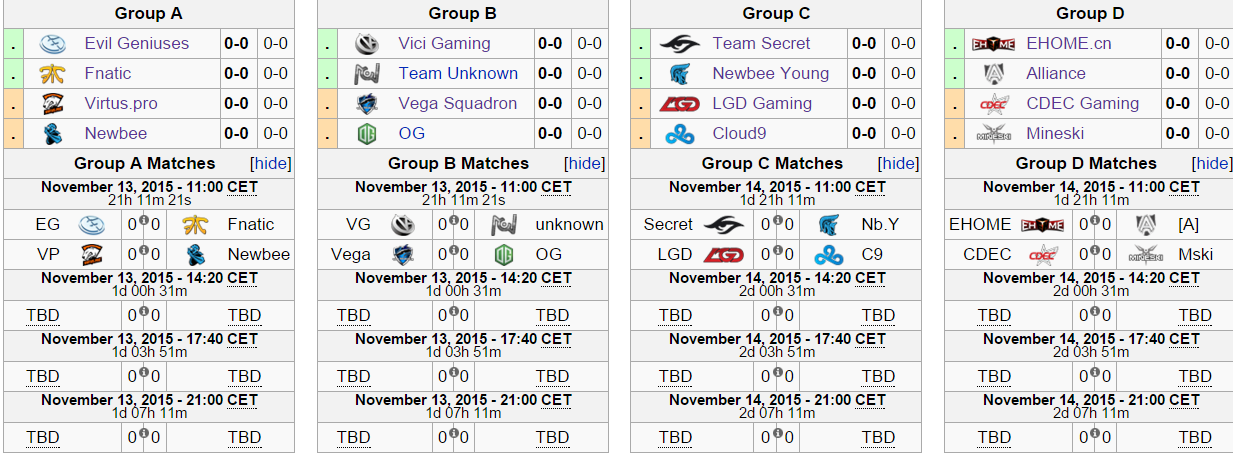
Task: Click the EHOME.cn logo in Group D standings
Action: pos(993,44)
